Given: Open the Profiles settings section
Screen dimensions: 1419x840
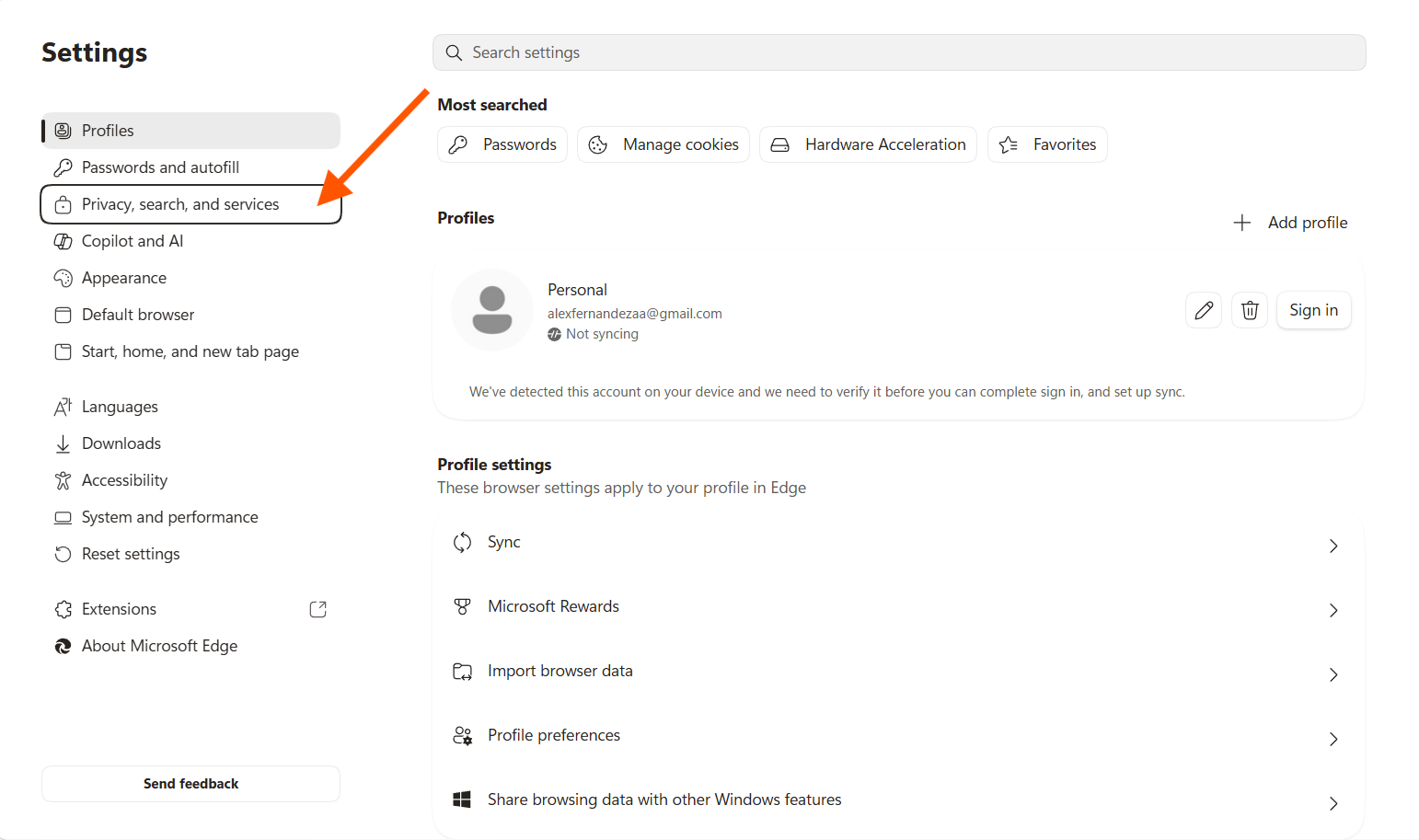Looking at the screenshot, I should coord(190,131).
